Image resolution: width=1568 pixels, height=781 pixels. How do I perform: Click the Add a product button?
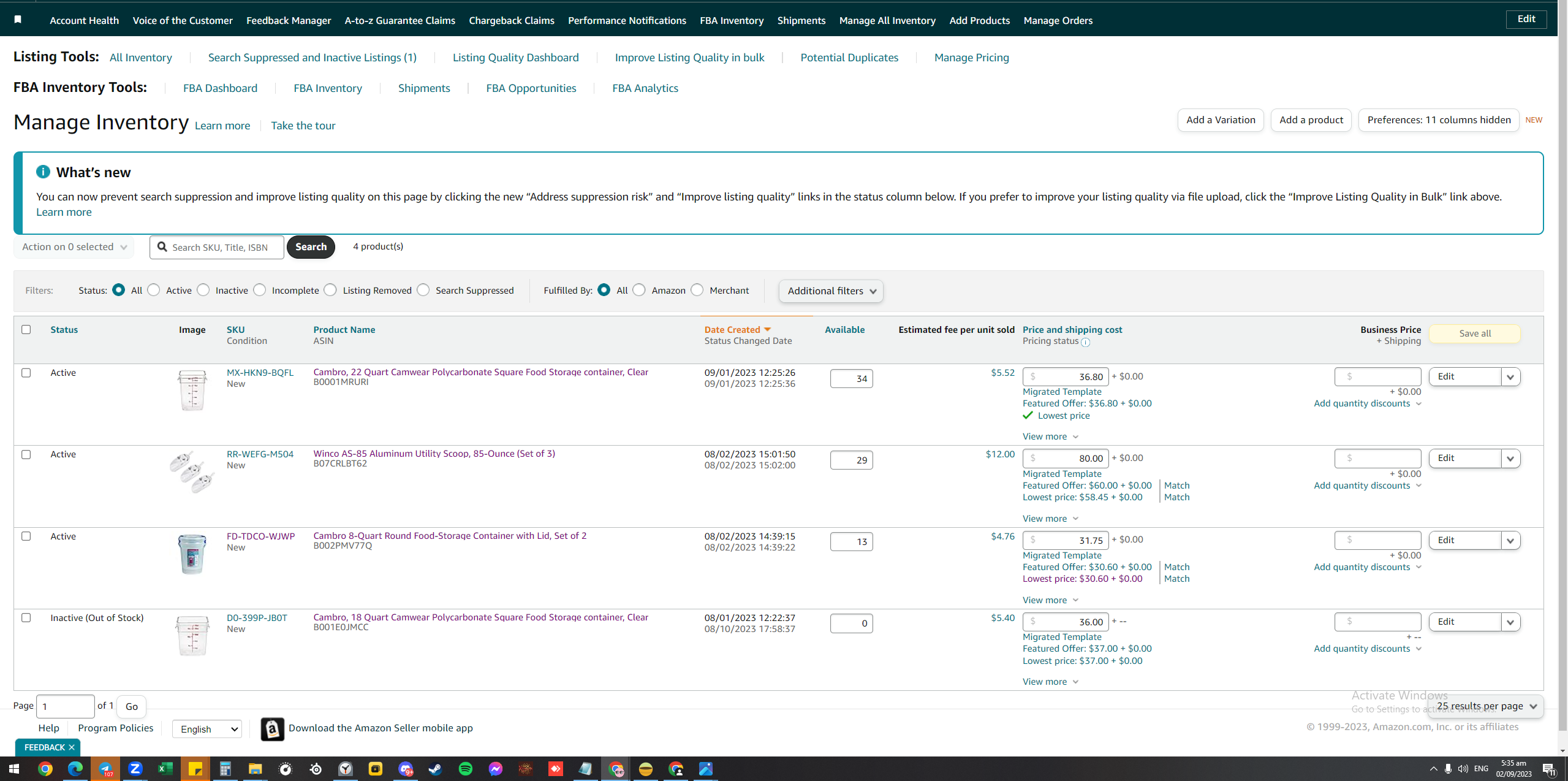coord(1311,120)
